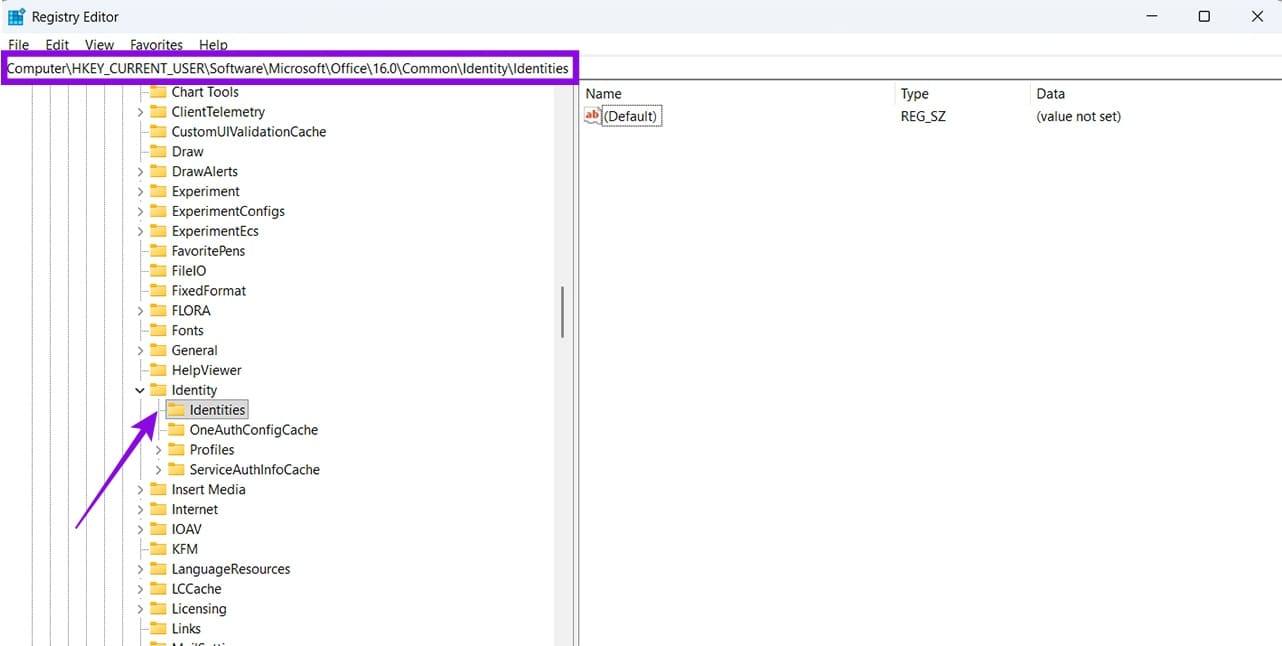The height and width of the screenshot is (646, 1282).
Task: Select the Profiles folder icon
Action: [x=176, y=450]
